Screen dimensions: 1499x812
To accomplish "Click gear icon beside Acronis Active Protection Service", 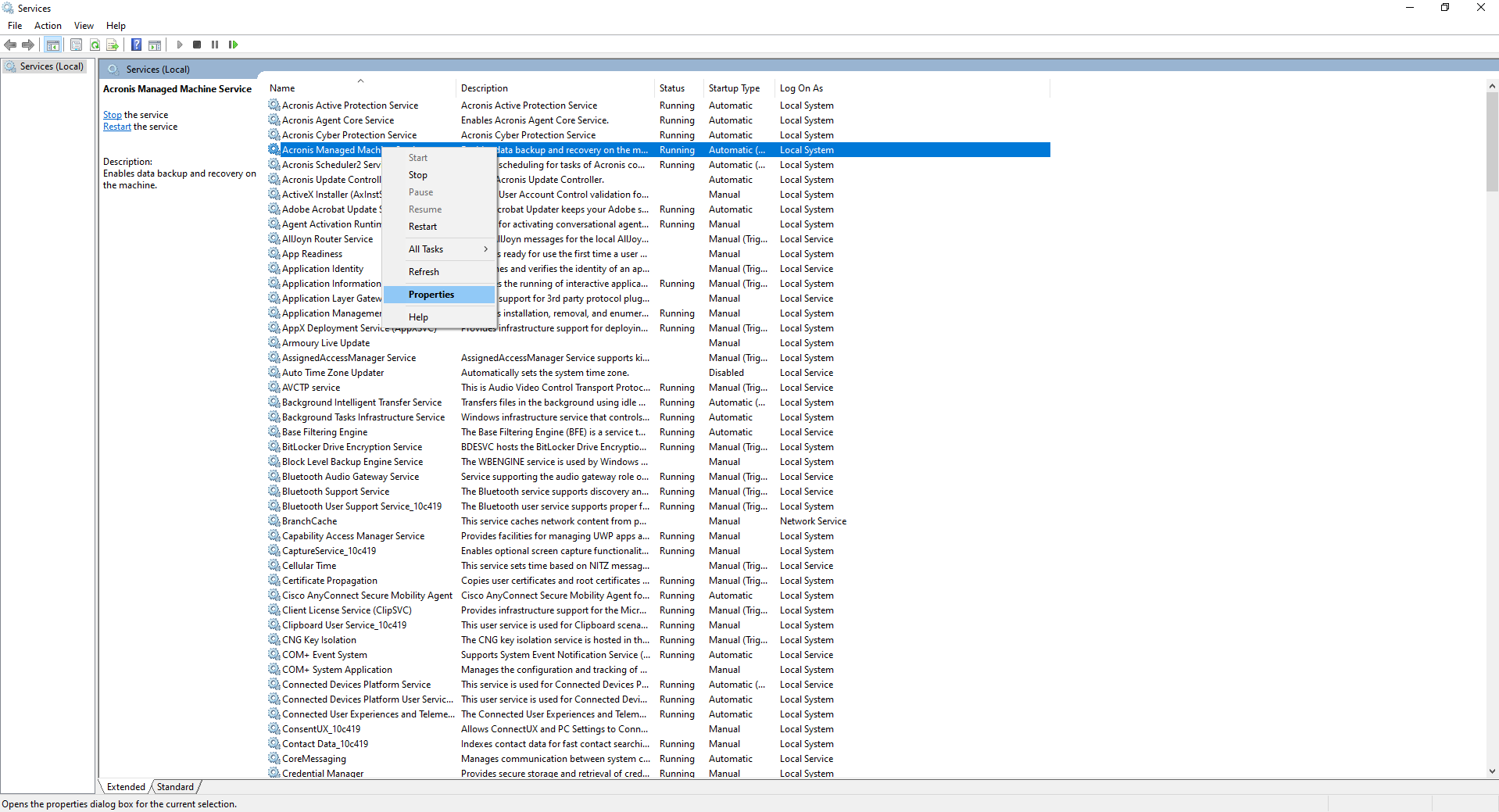I will (274, 105).
